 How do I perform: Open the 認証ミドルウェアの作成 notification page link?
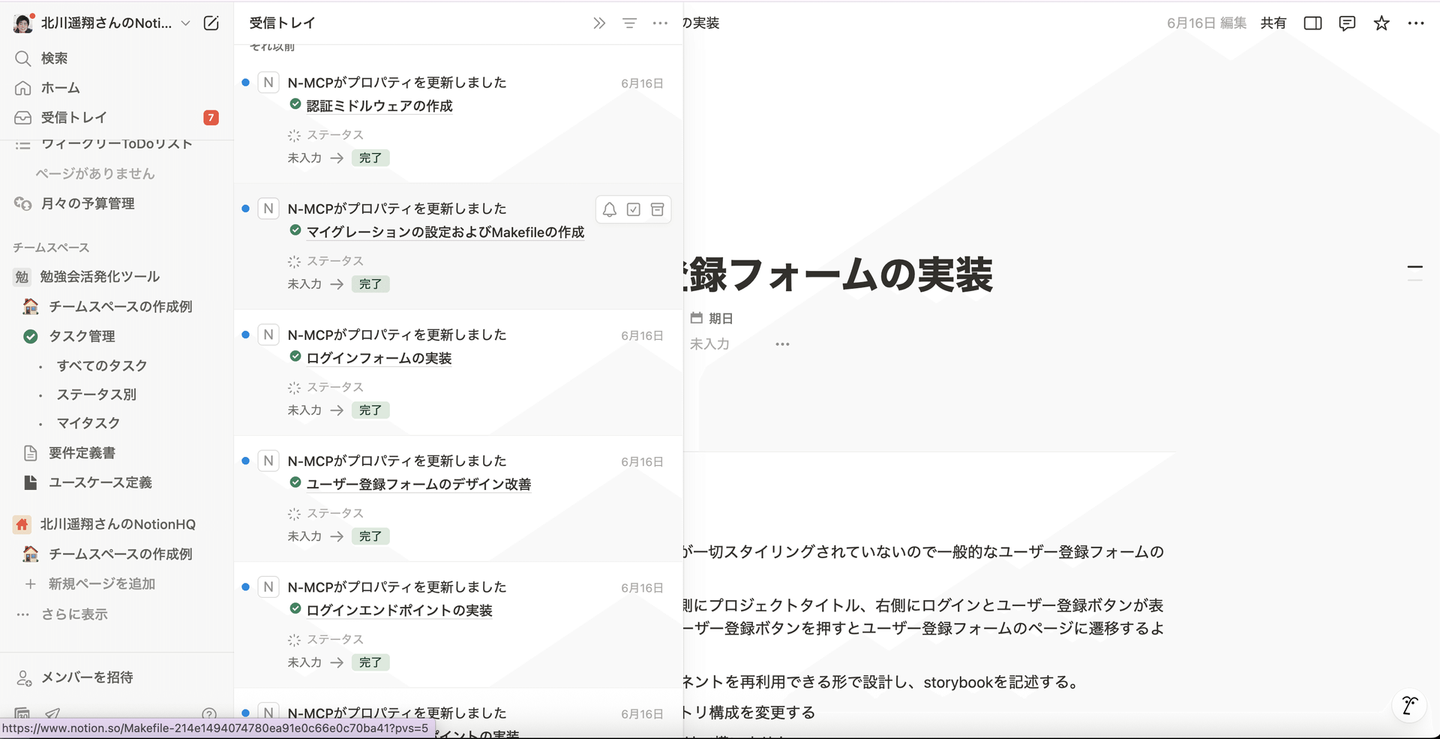pyautogui.click(x=379, y=106)
